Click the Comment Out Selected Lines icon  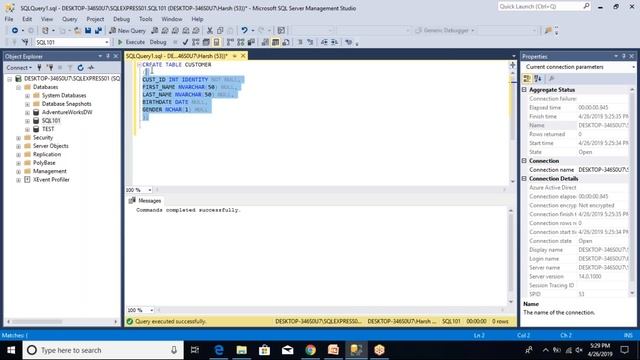[x=300, y=42]
